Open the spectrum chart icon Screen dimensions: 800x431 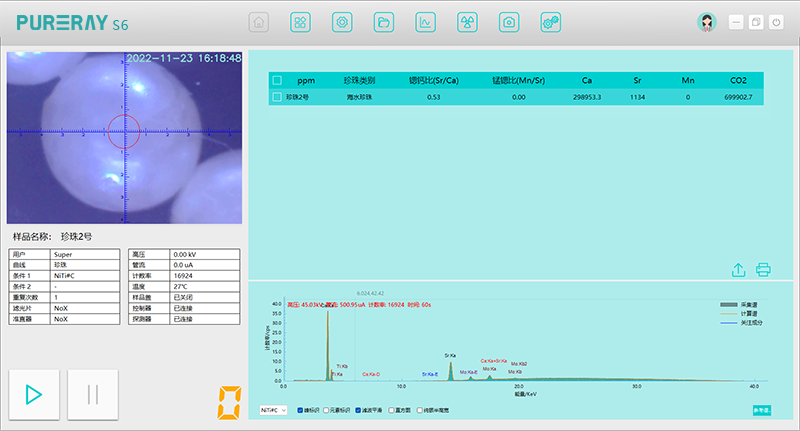click(425, 22)
